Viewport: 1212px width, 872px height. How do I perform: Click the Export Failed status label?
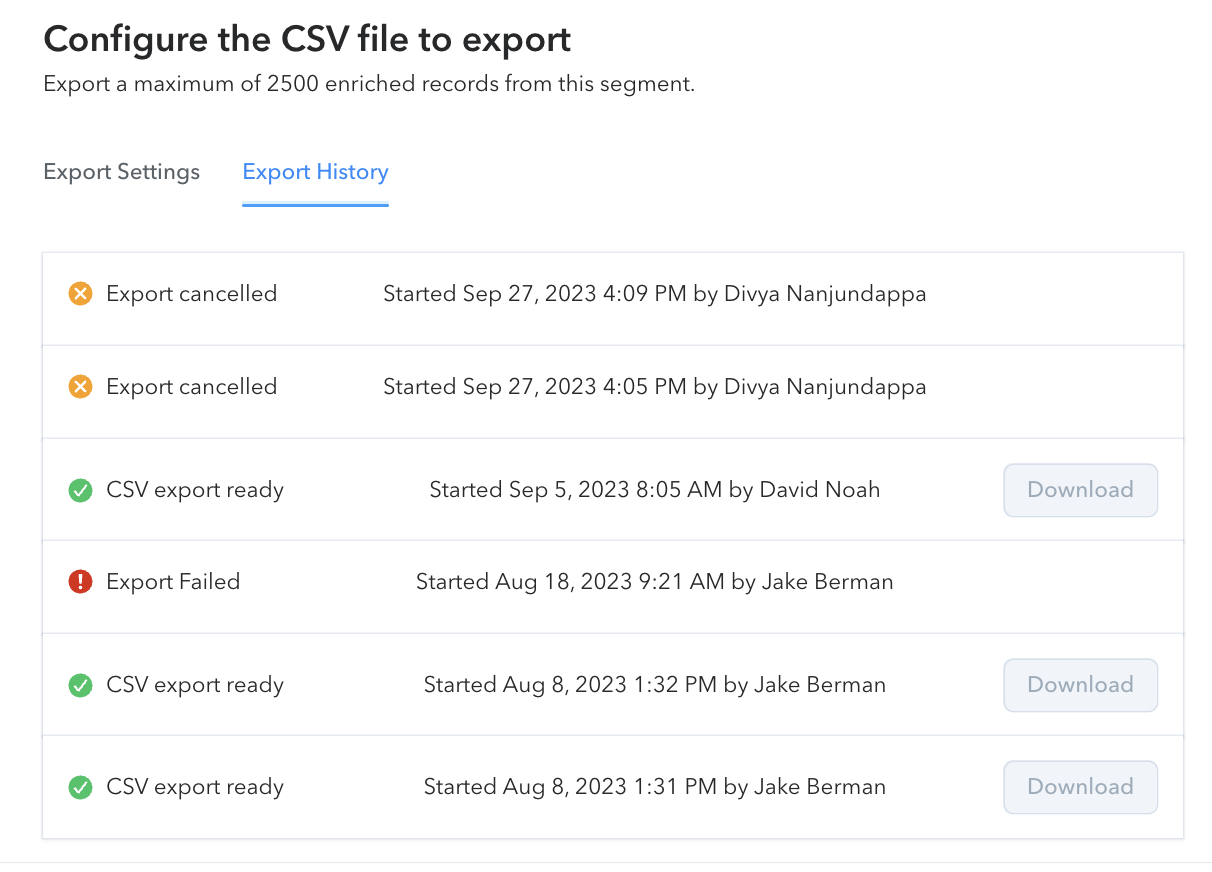pyautogui.click(x=173, y=582)
